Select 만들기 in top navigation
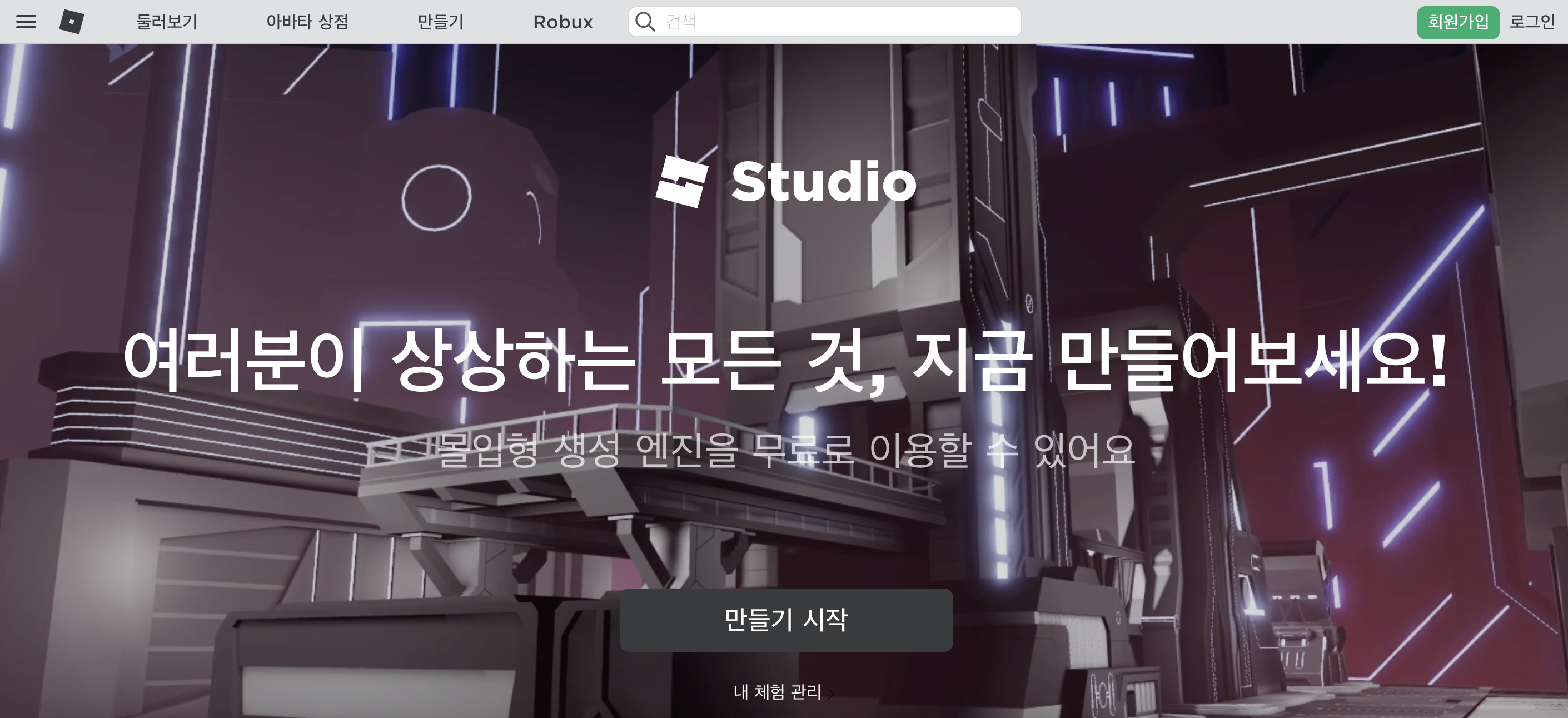This screenshot has width=1568, height=718. coord(440,22)
